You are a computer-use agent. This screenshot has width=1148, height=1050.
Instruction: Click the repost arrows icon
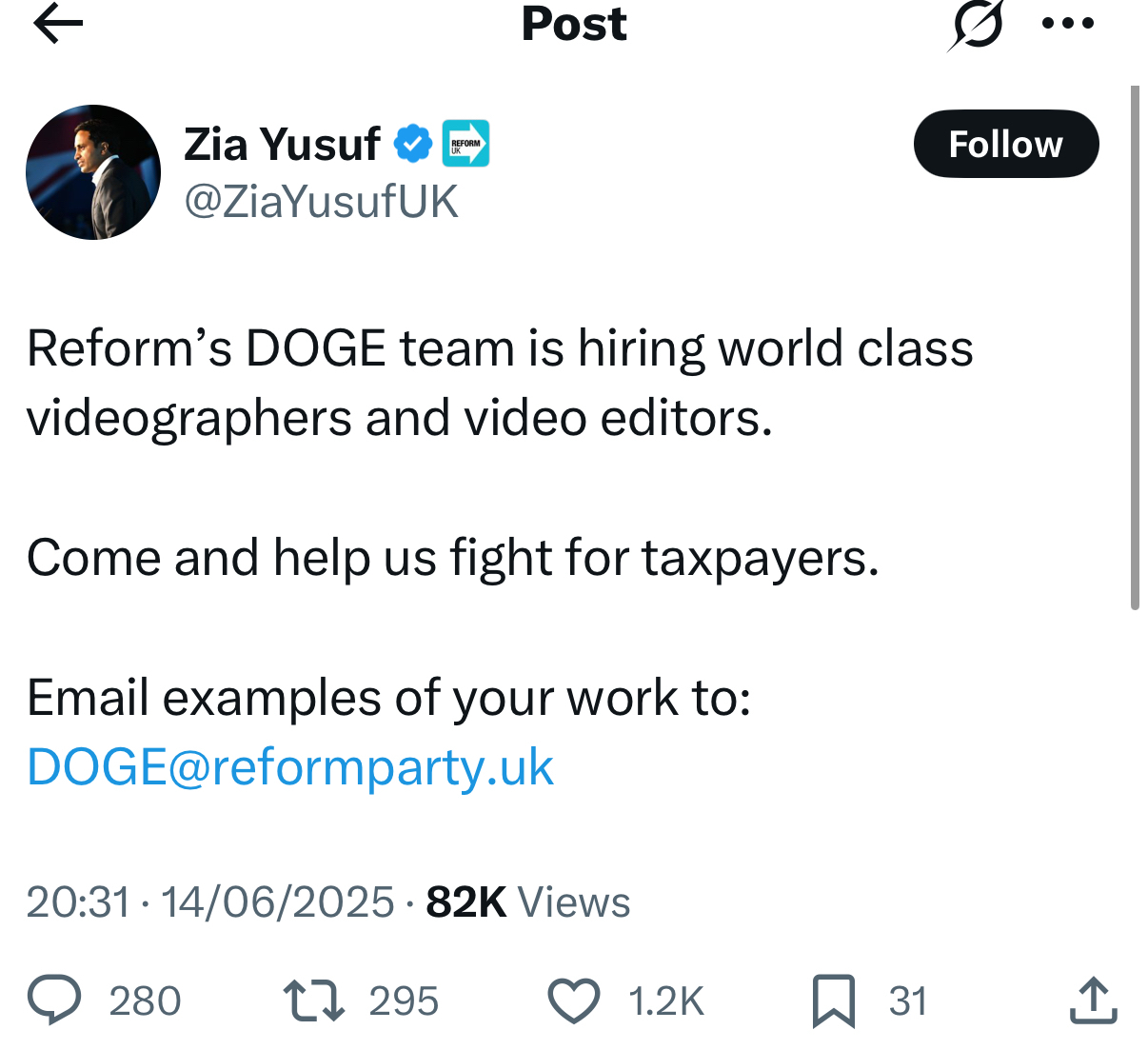[x=314, y=1000]
